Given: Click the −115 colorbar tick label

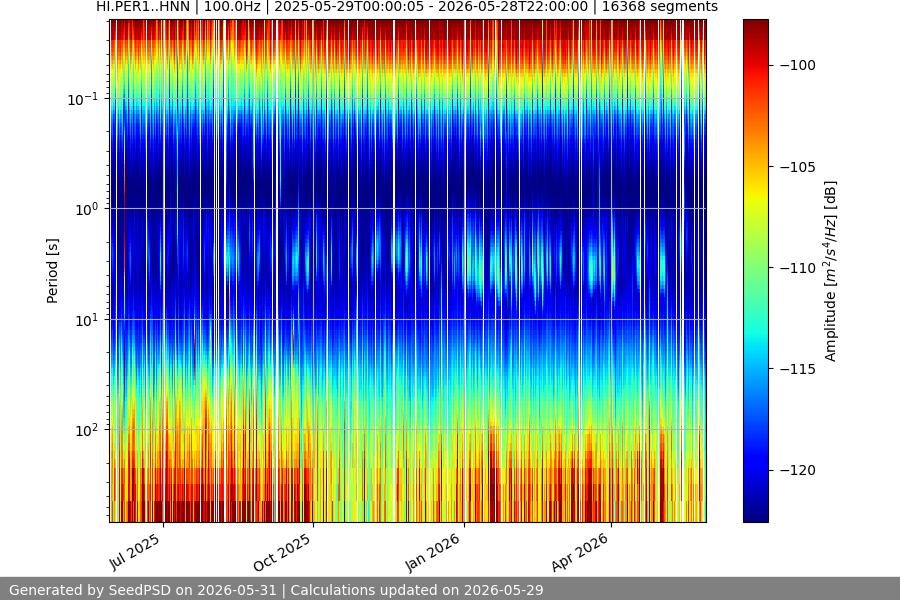Looking at the screenshot, I should (x=798, y=369).
